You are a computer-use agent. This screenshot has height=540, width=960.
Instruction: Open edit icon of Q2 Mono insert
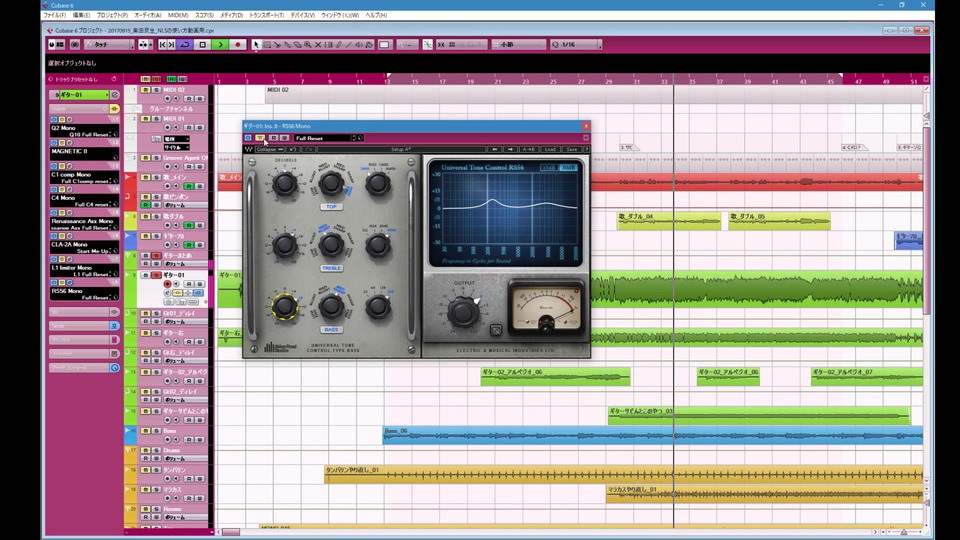(69, 119)
